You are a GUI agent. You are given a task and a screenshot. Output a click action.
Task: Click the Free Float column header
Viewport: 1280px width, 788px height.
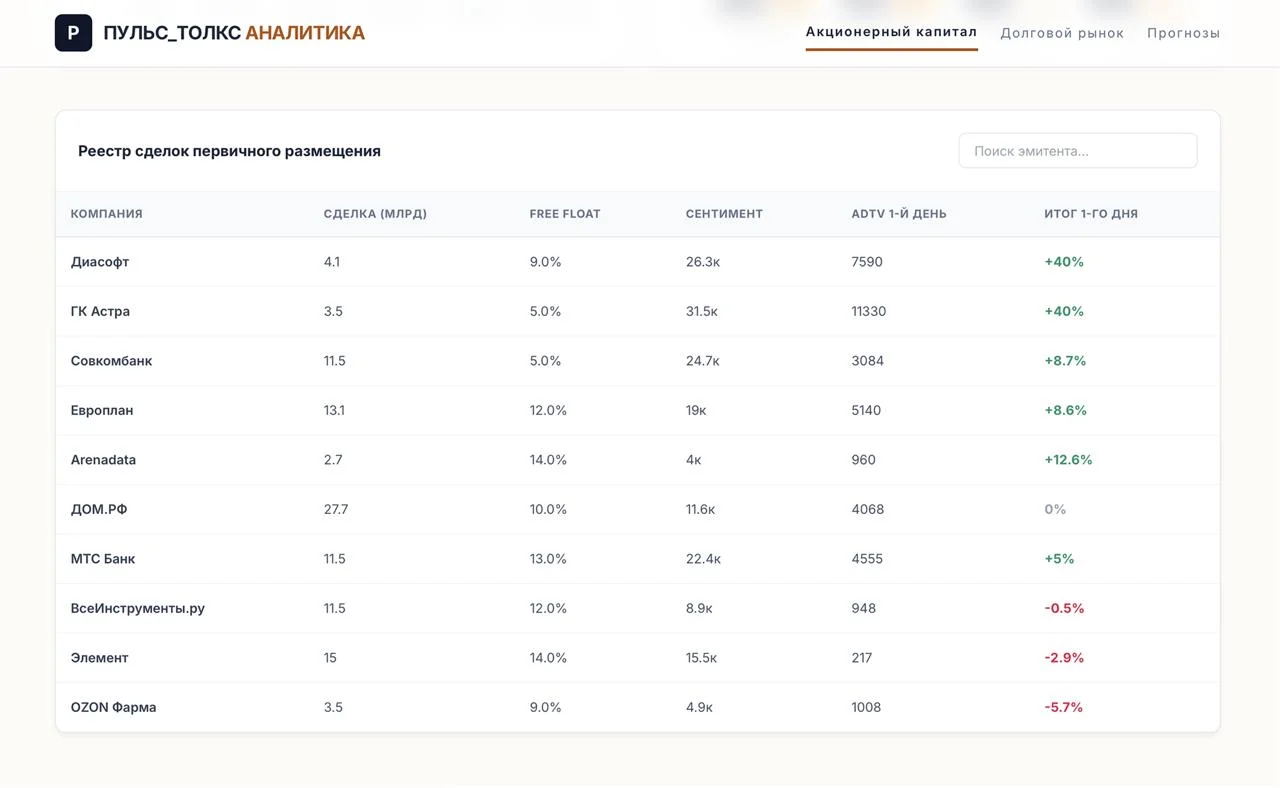[565, 214]
